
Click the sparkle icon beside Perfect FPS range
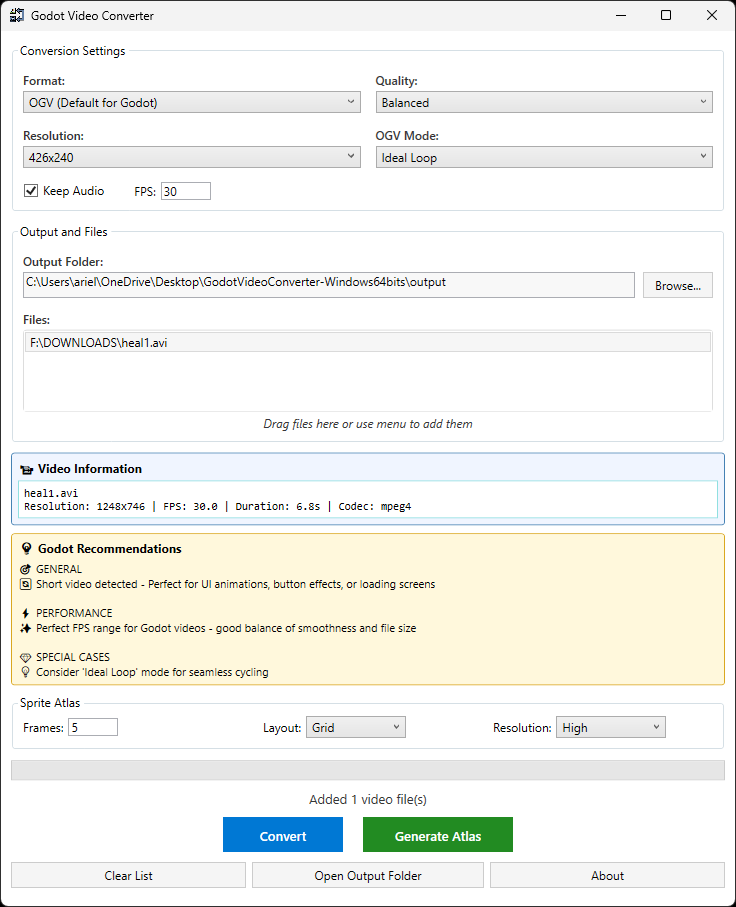tap(26, 629)
